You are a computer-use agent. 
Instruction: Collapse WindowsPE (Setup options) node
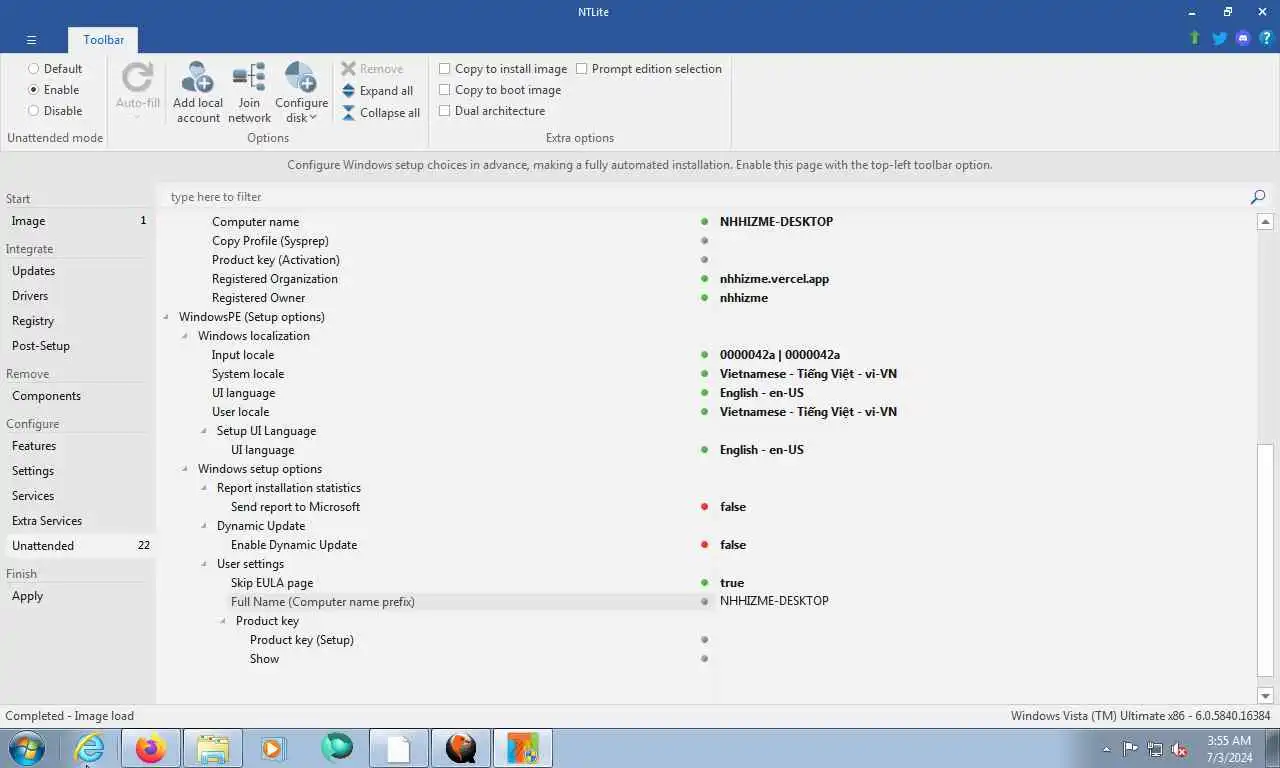click(x=166, y=317)
